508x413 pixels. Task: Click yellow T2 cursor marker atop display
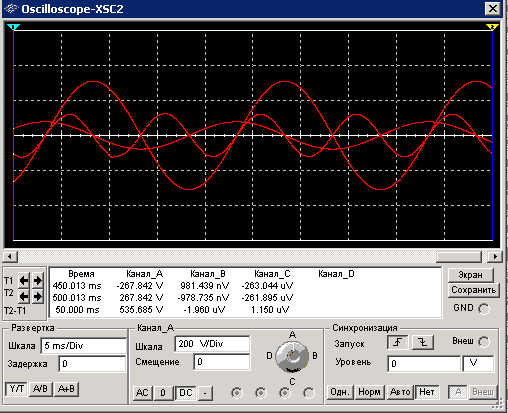492,27
